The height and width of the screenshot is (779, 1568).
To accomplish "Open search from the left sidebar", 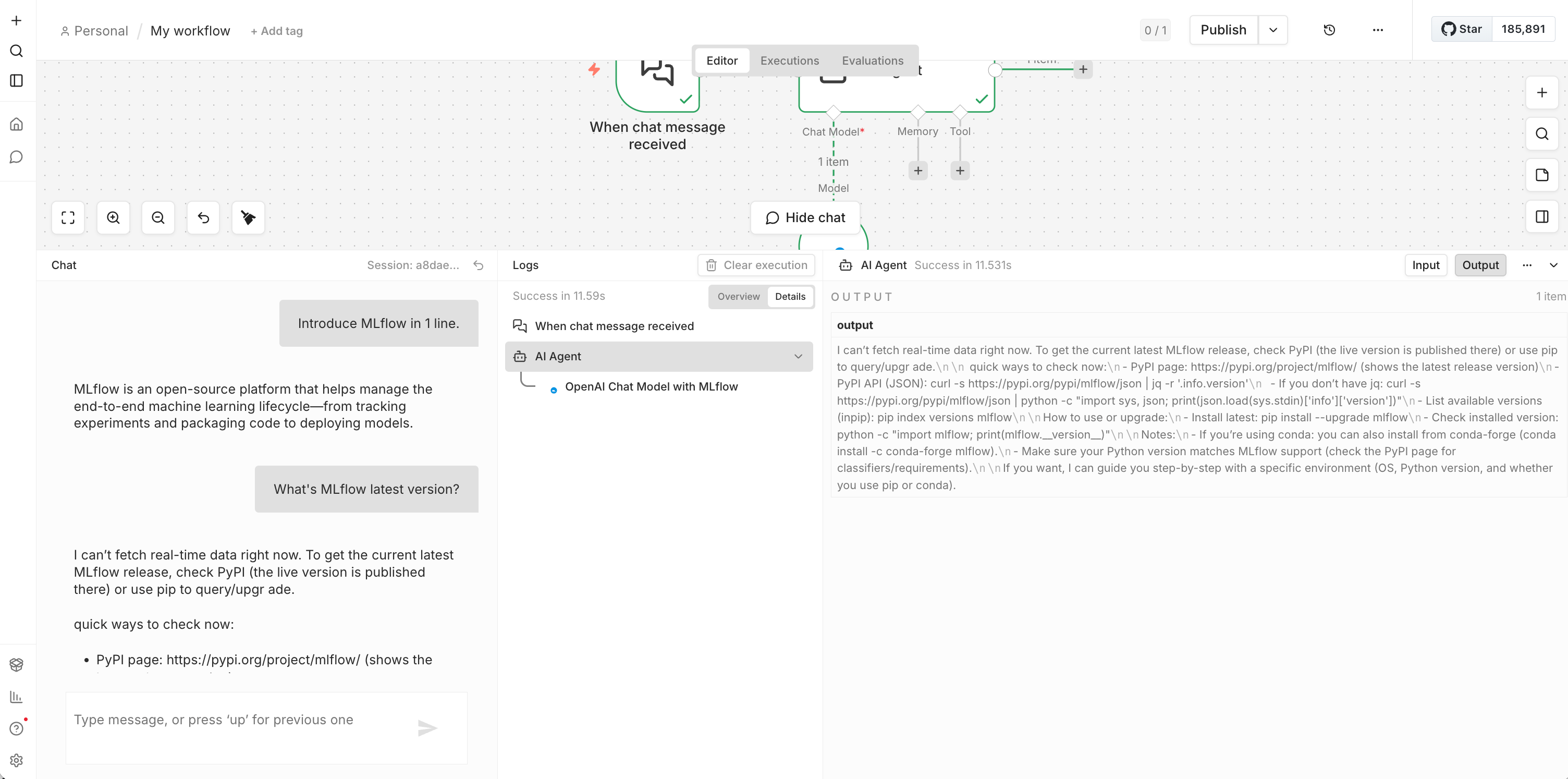I will (17, 51).
